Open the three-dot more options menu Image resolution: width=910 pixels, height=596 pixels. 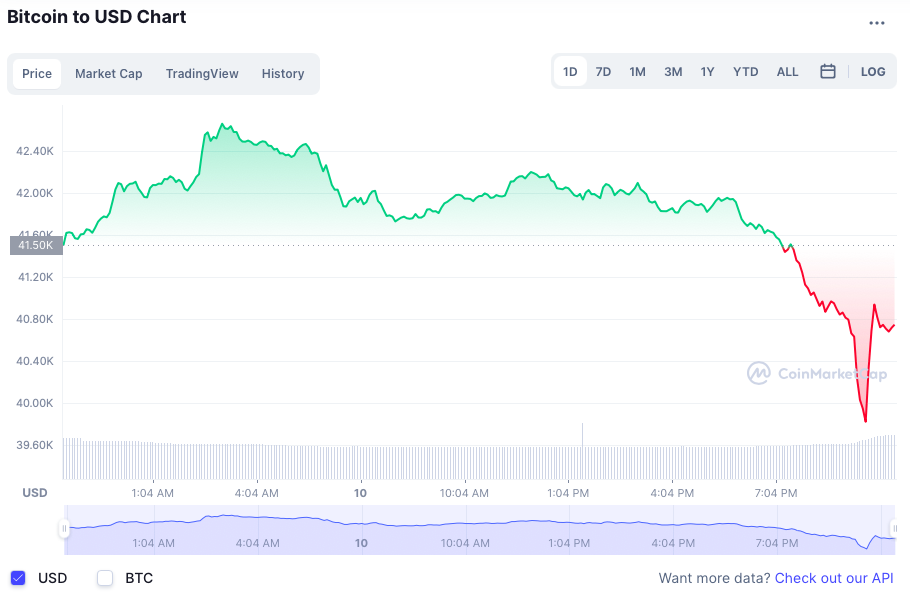point(877,23)
